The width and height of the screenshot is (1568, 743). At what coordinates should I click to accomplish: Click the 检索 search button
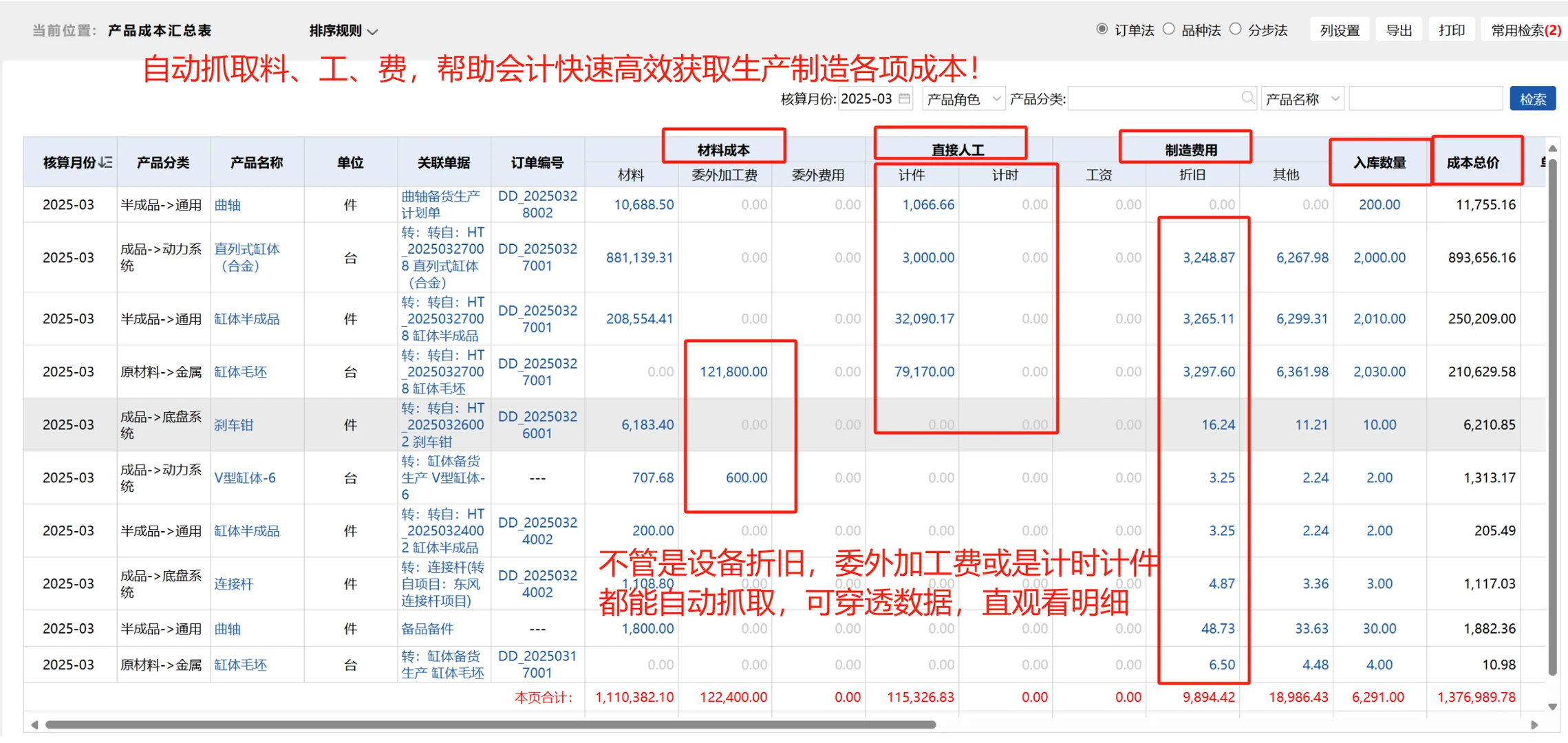[x=1533, y=98]
